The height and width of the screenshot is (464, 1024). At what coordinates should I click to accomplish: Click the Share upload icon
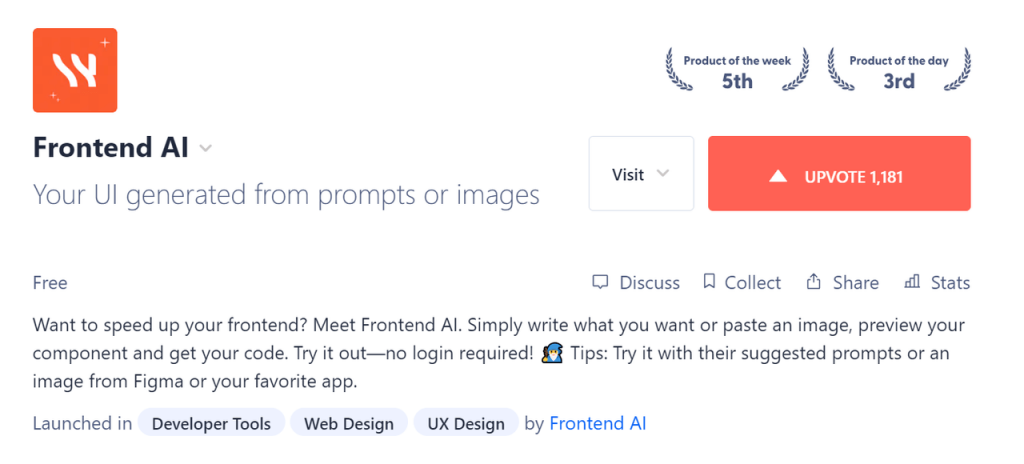[x=813, y=282]
